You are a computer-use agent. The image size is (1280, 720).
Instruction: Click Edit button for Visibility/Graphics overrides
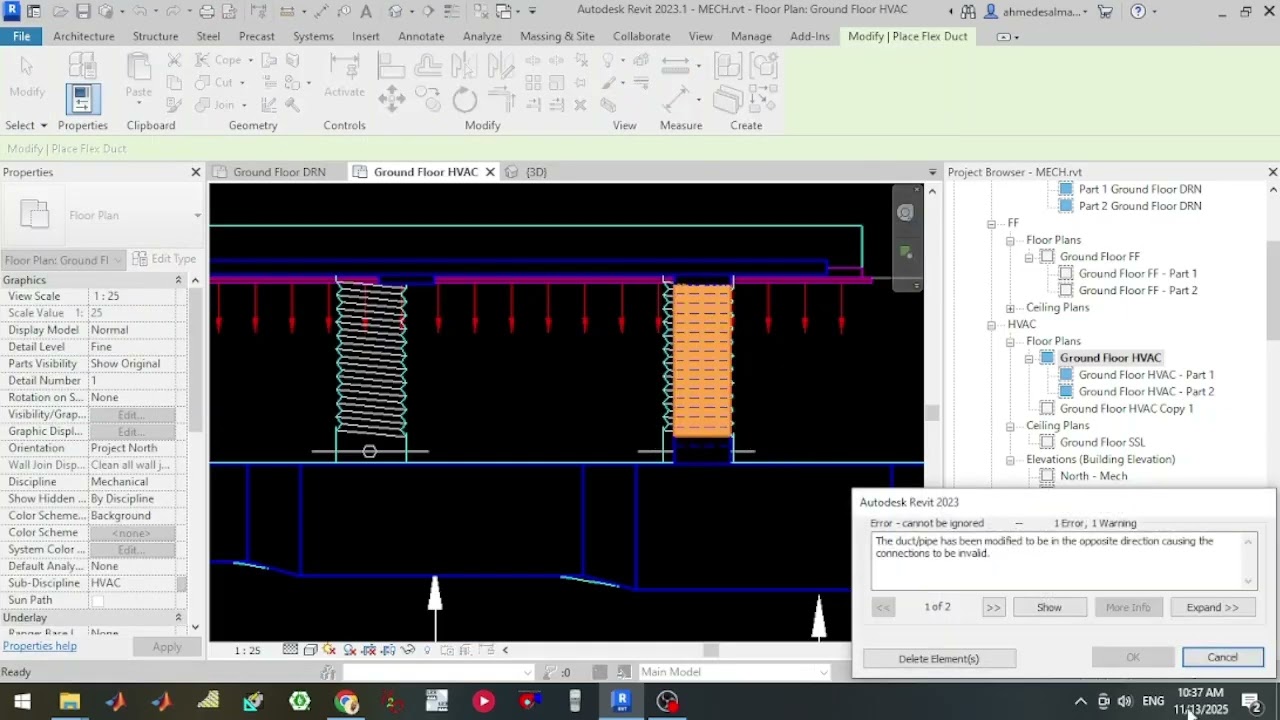point(131,414)
